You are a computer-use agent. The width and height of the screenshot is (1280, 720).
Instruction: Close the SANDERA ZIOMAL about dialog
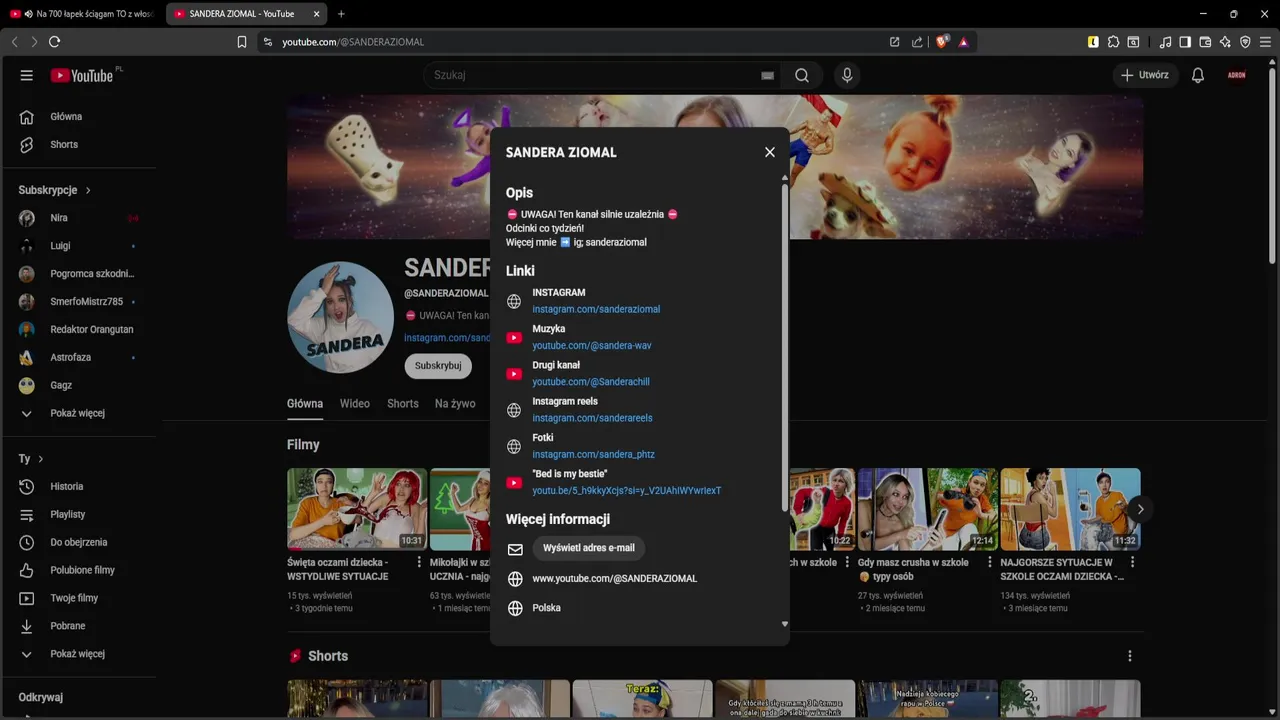point(769,152)
